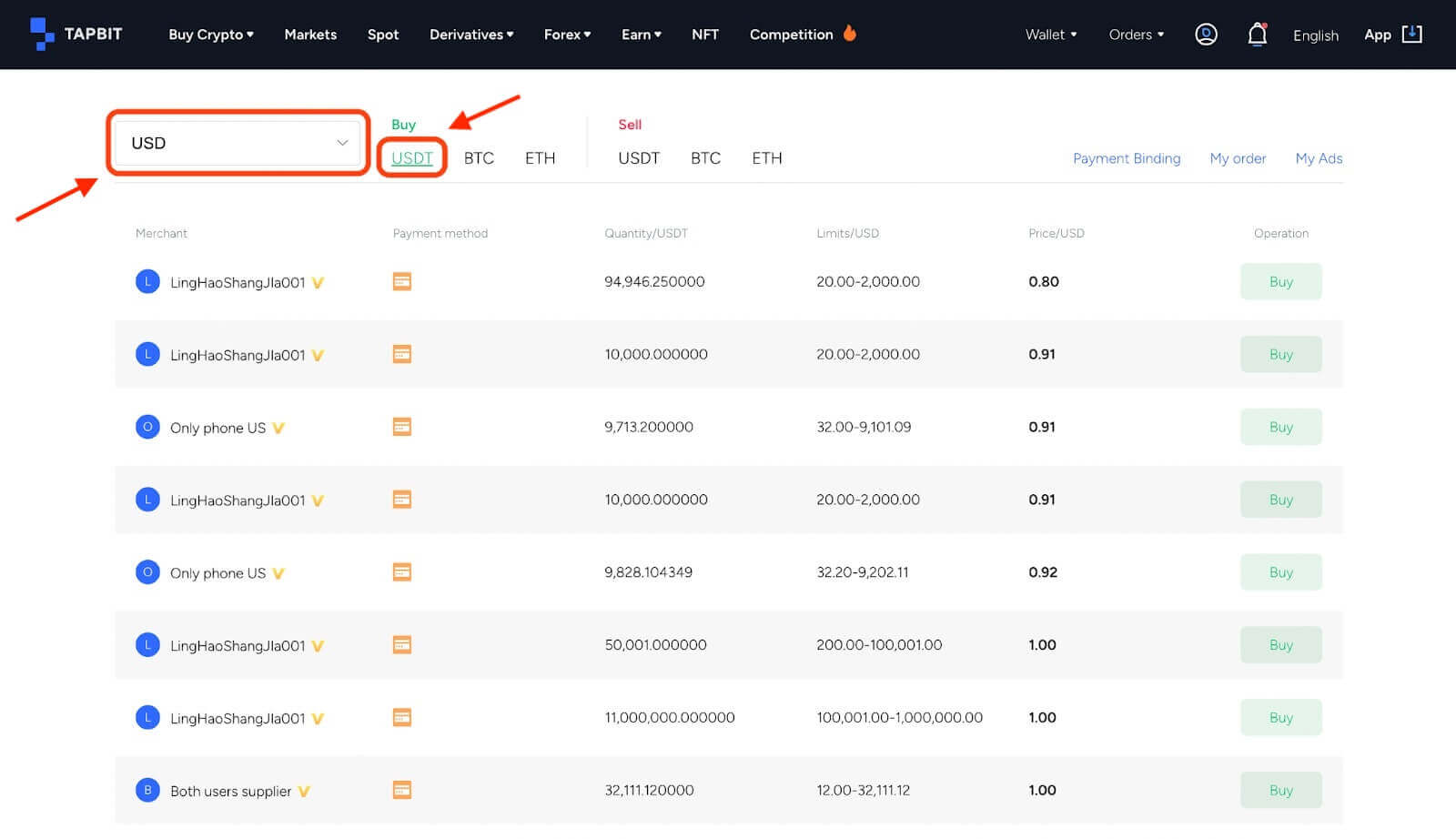Expand the Derivatives menu
Viewport: 1456px width, 839px height.
(471, 34)
